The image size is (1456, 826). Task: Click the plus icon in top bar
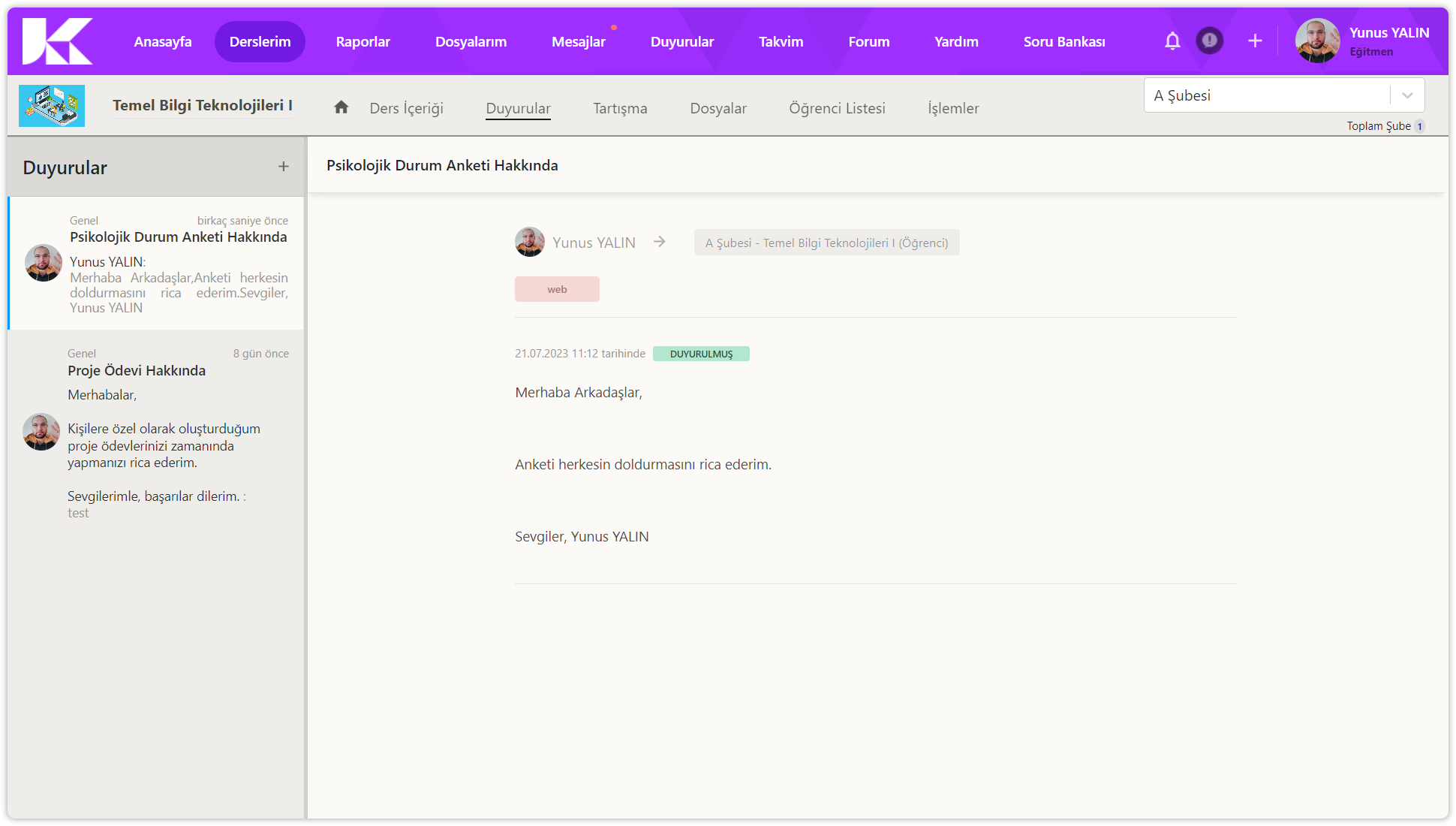coord(1255,41)
